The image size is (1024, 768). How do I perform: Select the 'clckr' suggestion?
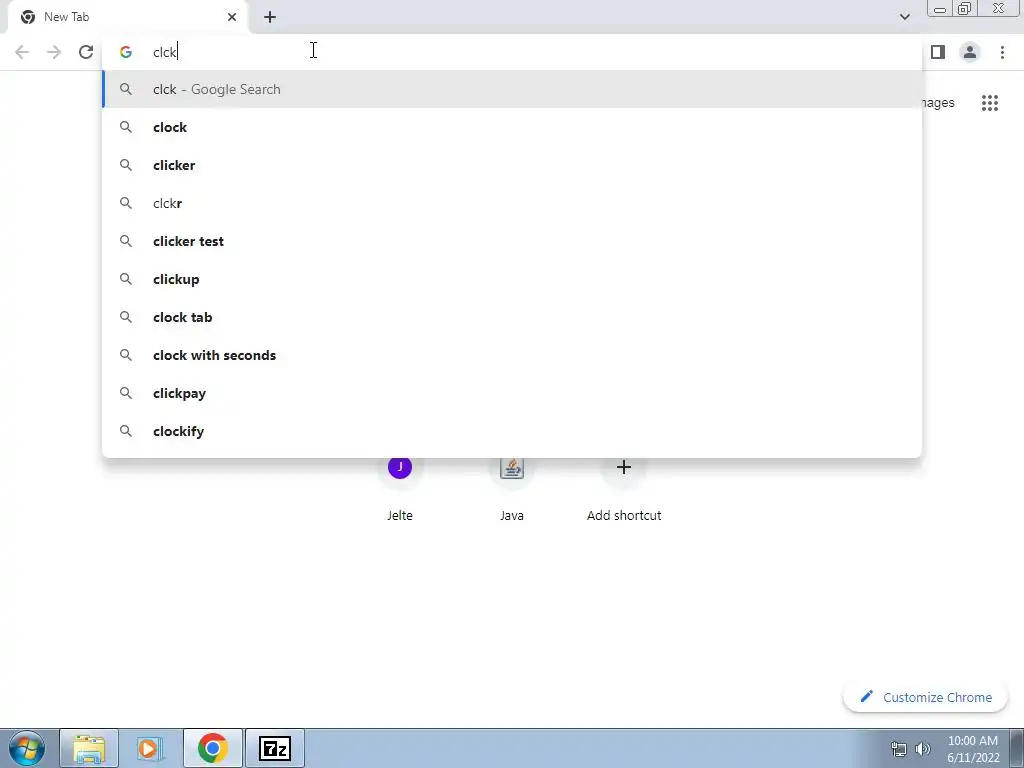[512, 203]
